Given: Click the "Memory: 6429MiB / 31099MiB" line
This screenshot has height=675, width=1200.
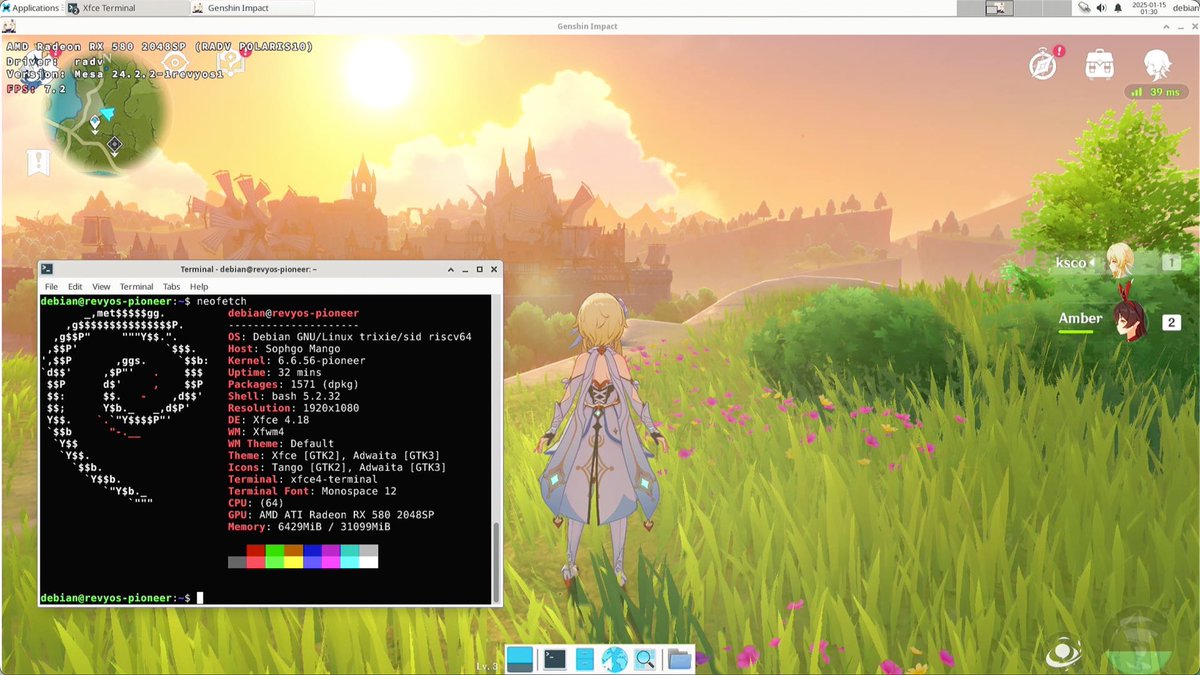Looking at the screenshot, I should coord(309,526).
